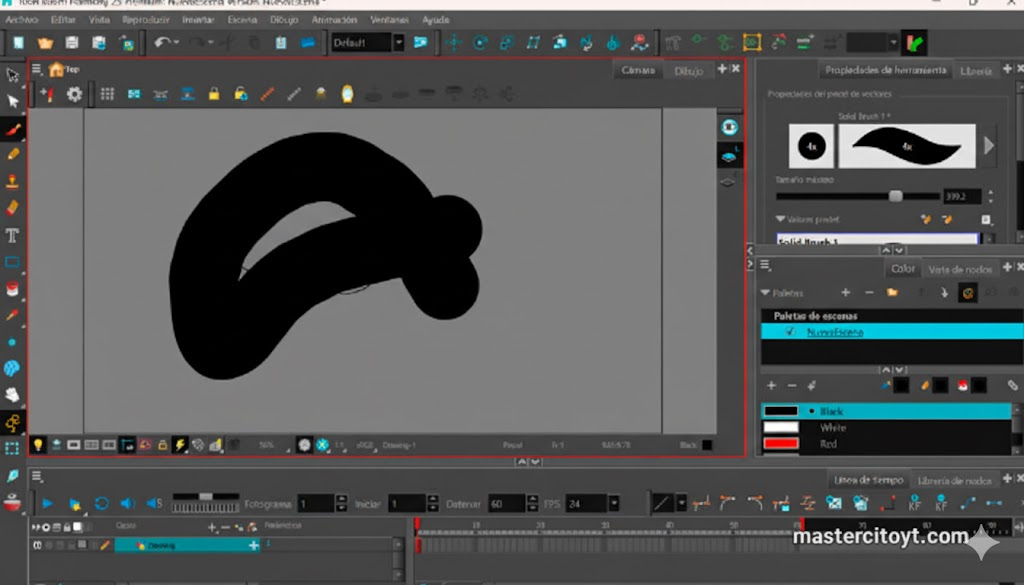The height and width of the screenshot is (585, 1024).
Task: Collapse the Paletas section
Action: [766, 293]
